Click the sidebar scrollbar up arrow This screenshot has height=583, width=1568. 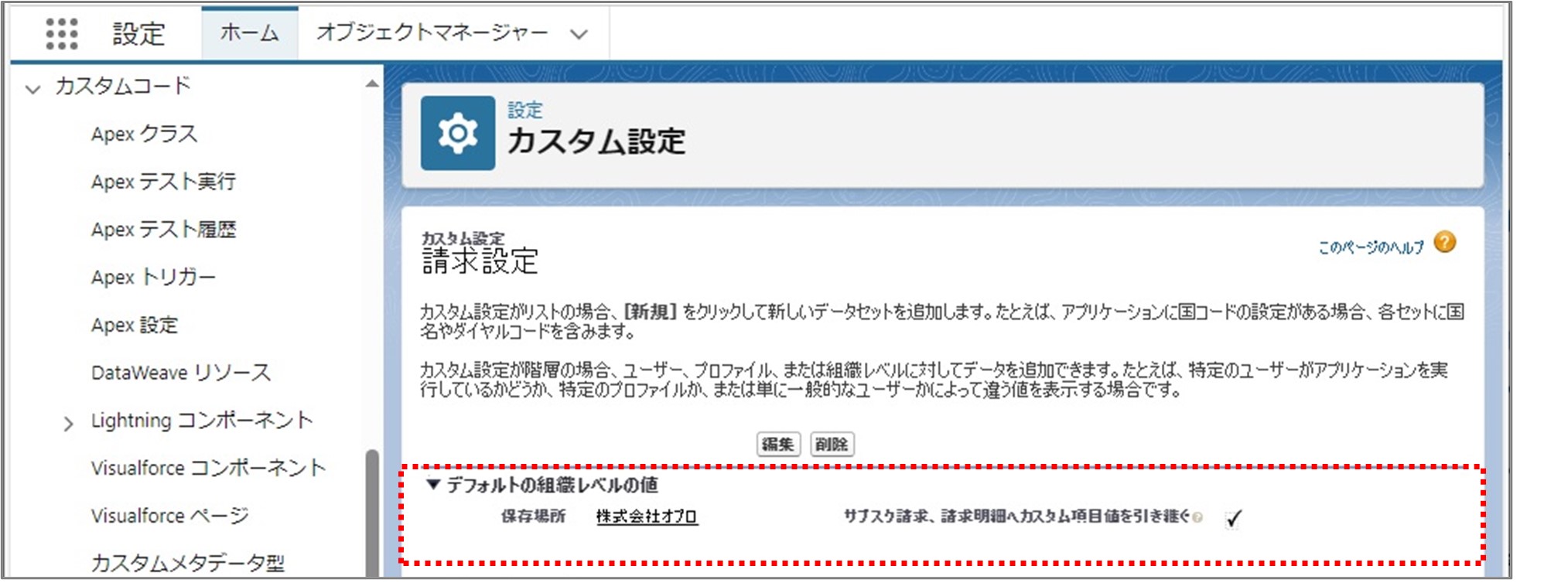coord(372,84)
